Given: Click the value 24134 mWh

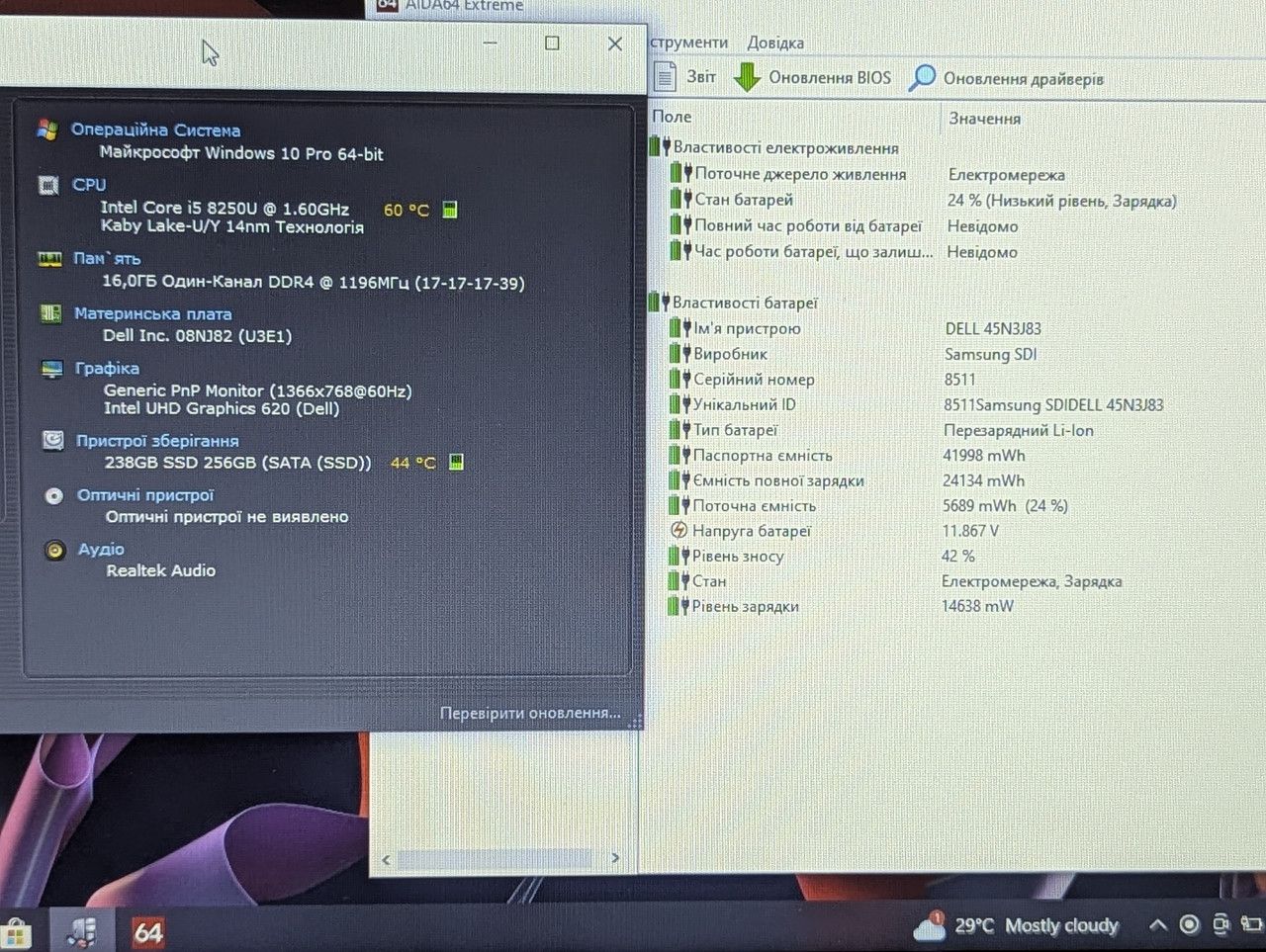Looking at the screenshot, I should 983,480.
